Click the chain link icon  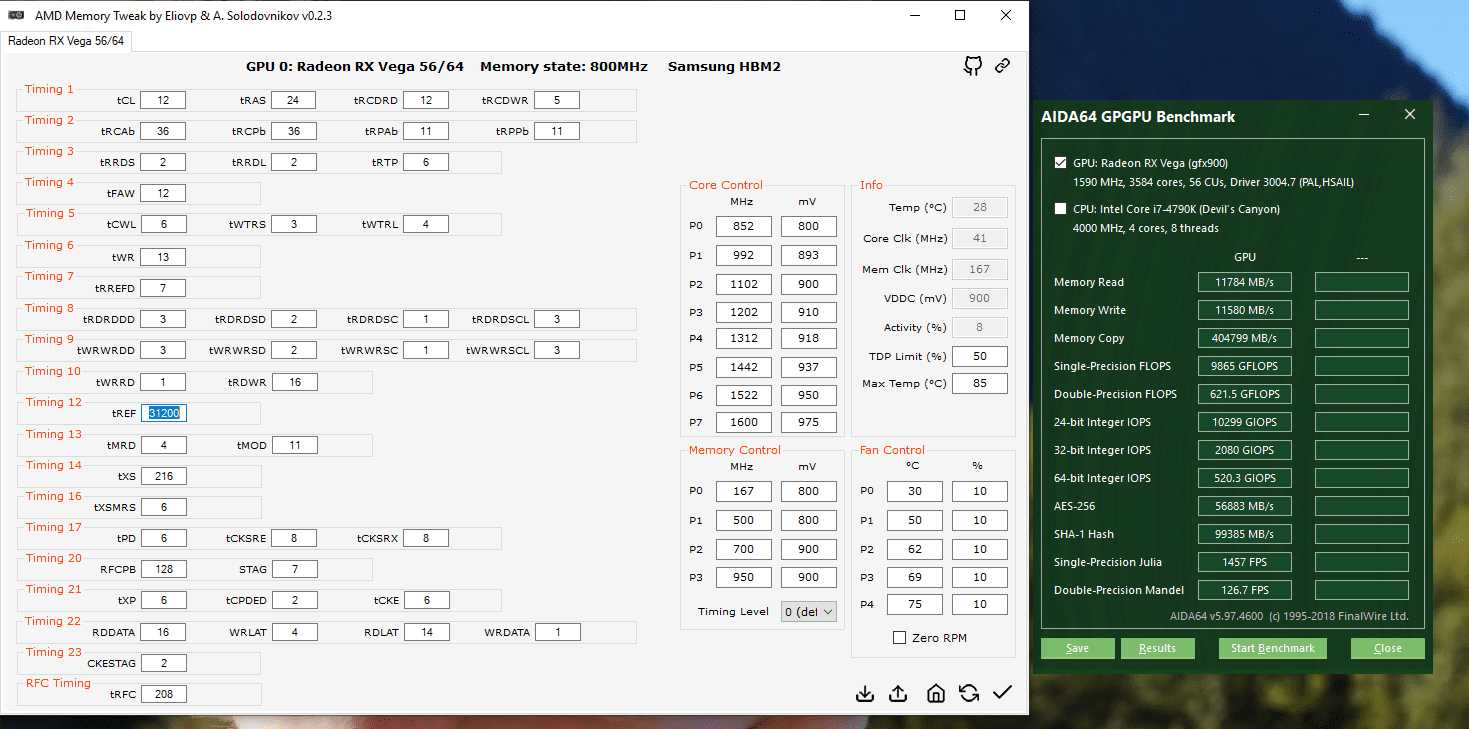(x=1002, y=66)
